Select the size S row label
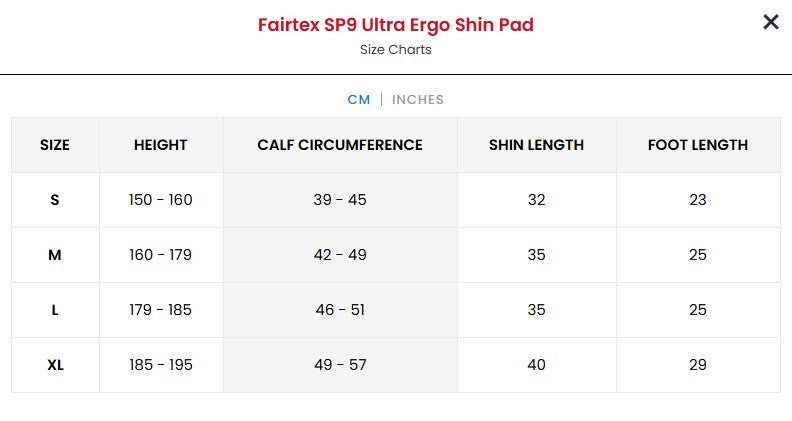Screen dimensions: 792x421 pyautogui.click(x=55, y=200)
